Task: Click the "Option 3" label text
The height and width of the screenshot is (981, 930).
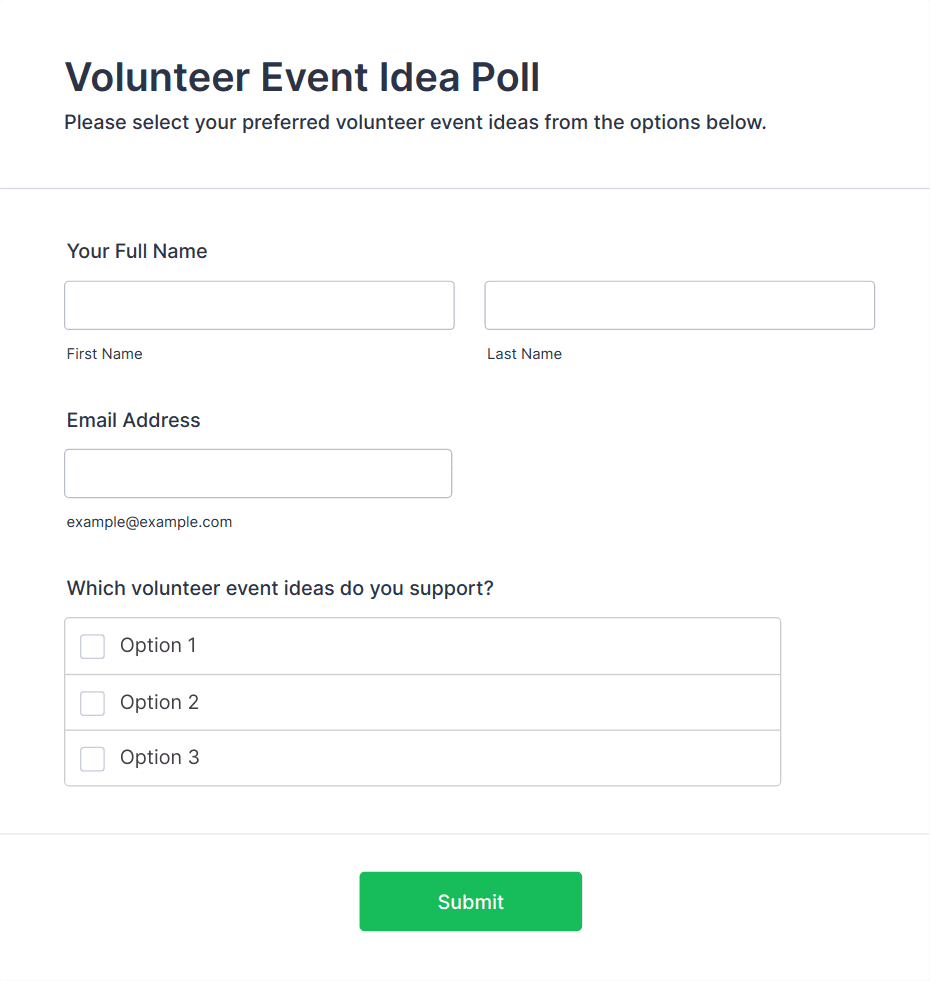Action: pos(159,758)
